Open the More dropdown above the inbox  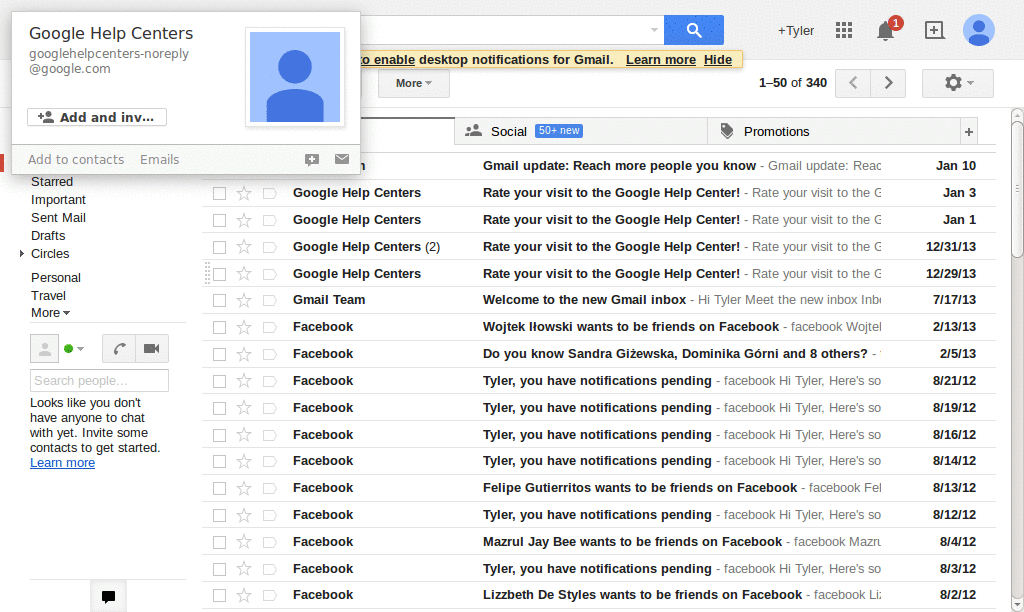tap(413, 83)
